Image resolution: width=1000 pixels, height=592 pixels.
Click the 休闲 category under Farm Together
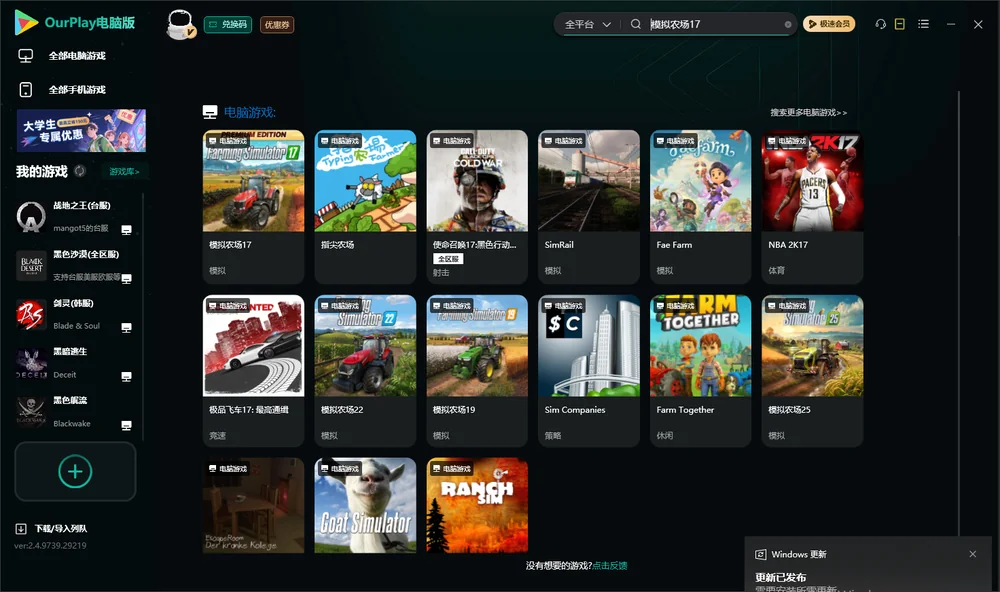[x=665, y=436]
